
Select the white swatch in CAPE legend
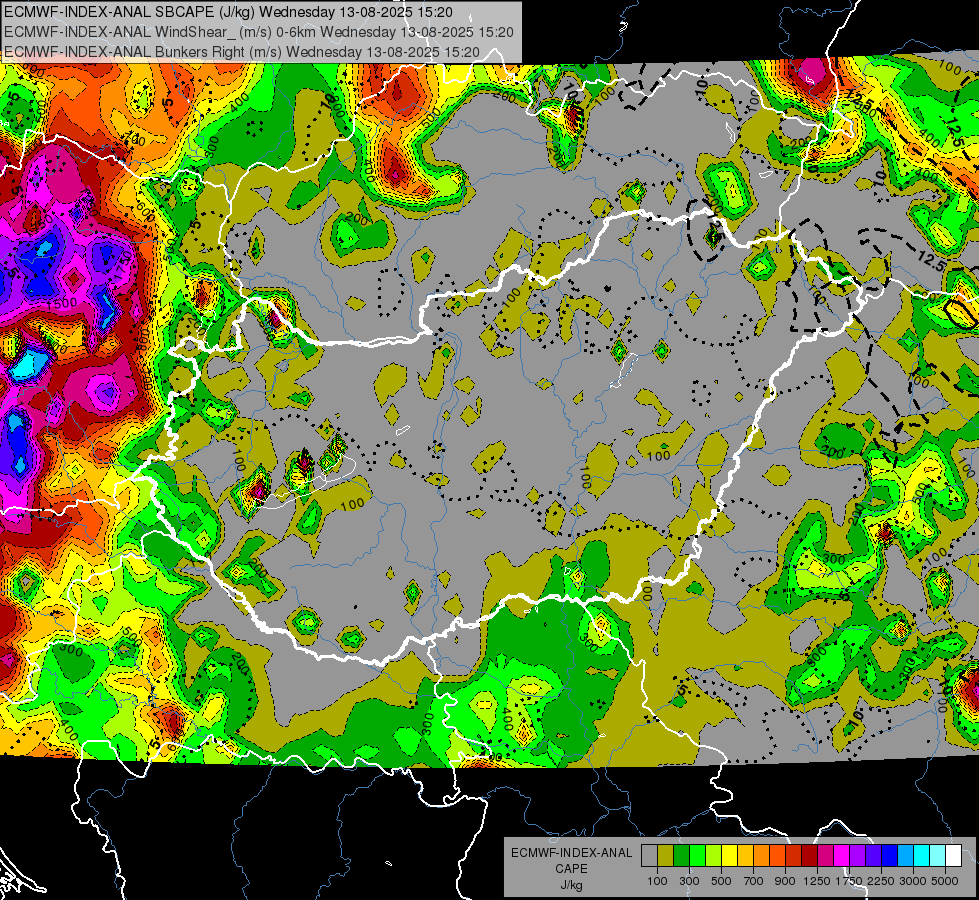pos(953,856)
